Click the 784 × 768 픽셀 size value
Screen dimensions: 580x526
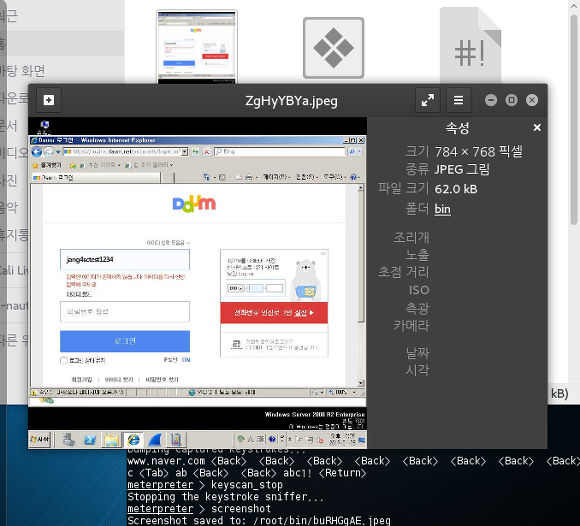point(478,151)
